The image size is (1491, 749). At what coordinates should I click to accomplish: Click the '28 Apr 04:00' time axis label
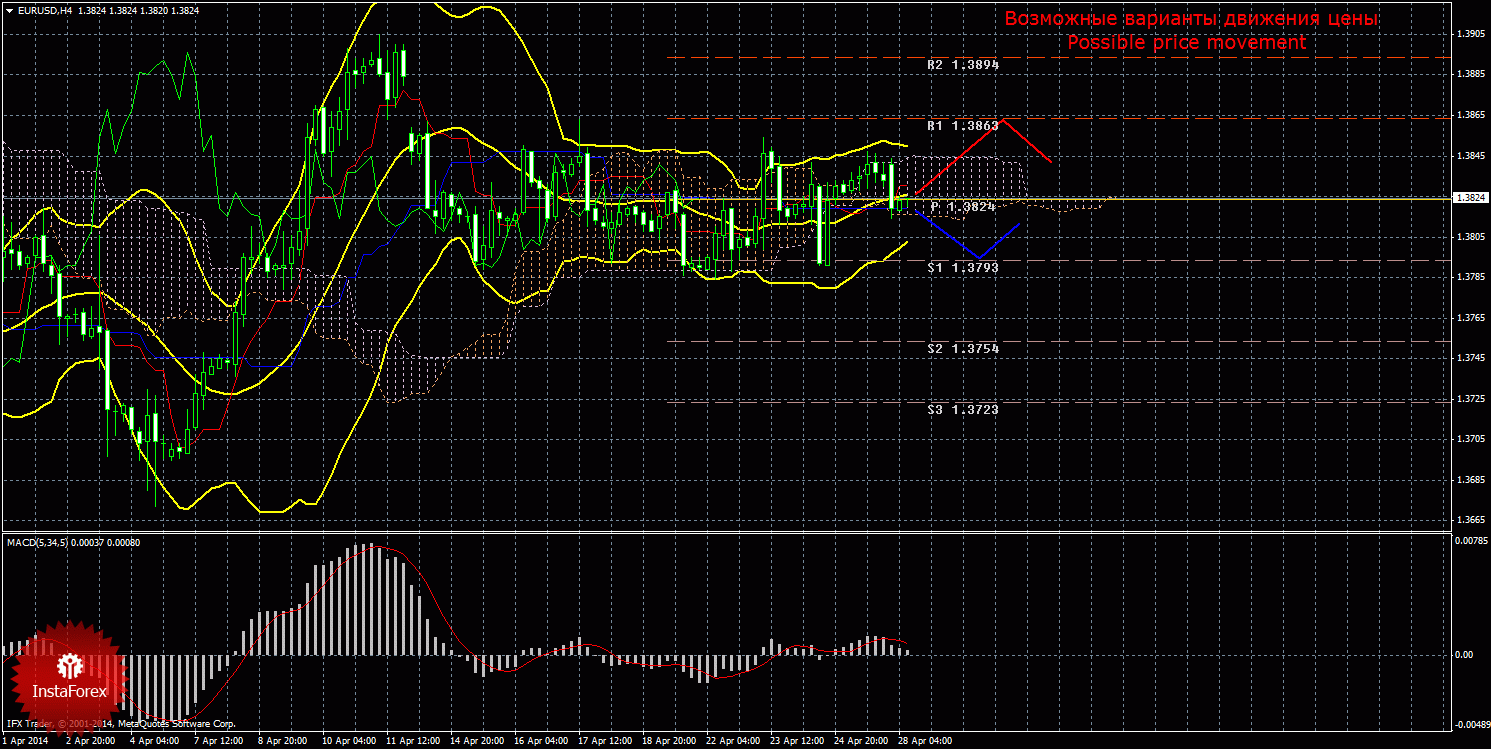[925, 741]
